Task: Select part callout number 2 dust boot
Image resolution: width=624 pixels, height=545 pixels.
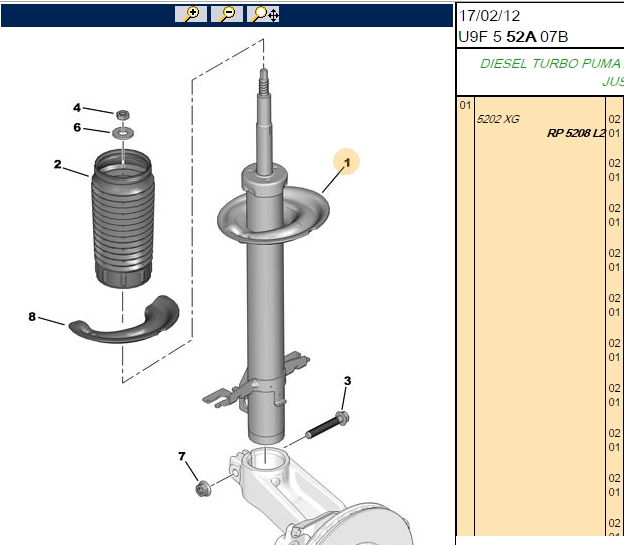Action: [58, 164]
